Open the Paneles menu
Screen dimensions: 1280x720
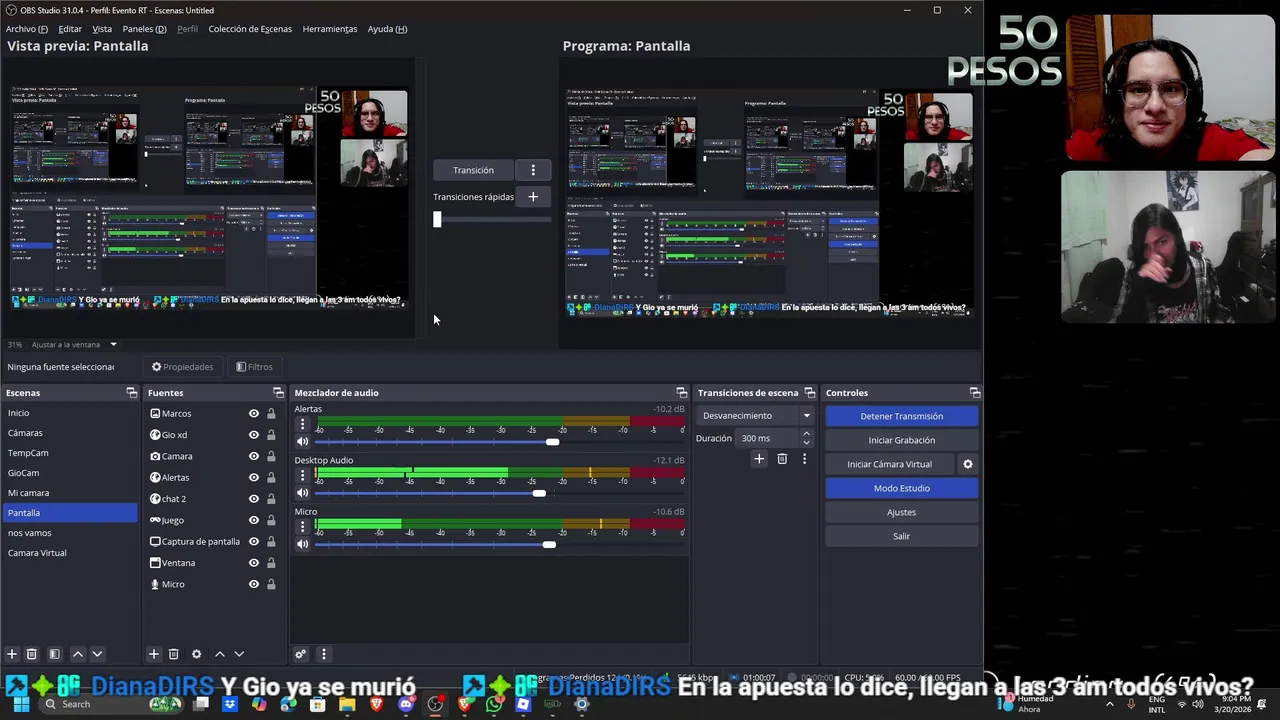click(x=144, y=29)
